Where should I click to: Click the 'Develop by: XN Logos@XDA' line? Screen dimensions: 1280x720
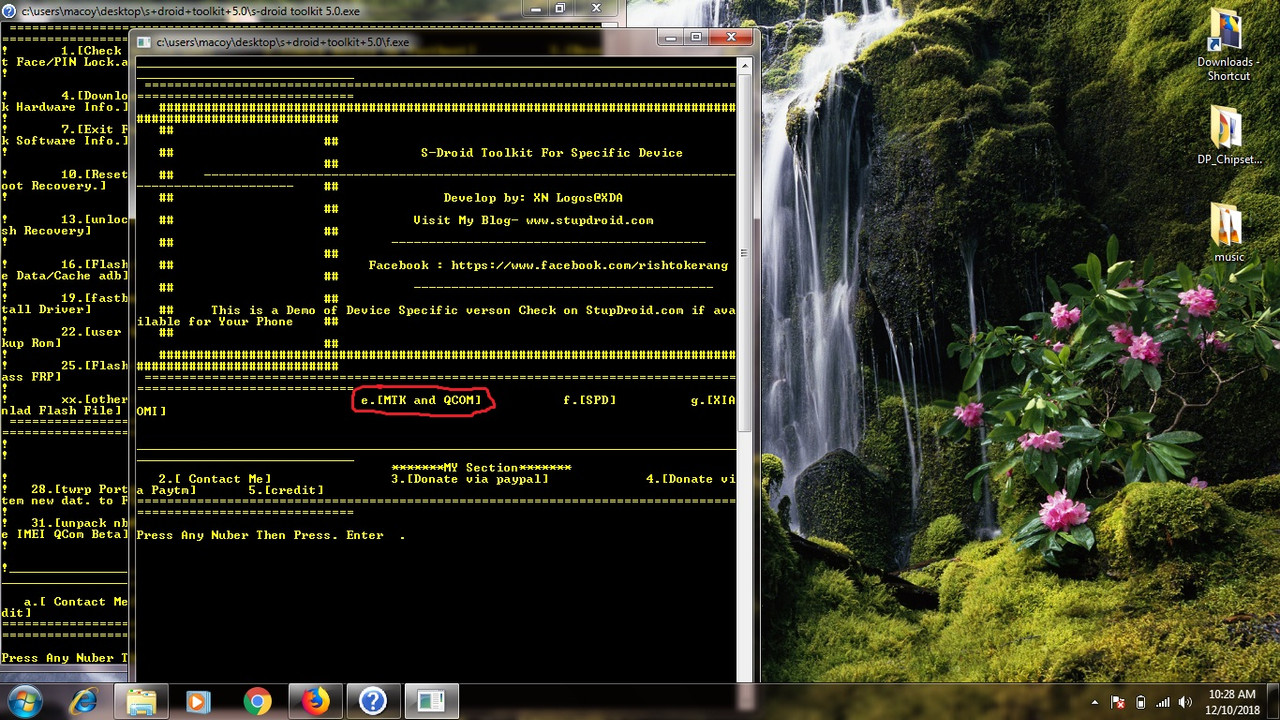click(533, 198)
